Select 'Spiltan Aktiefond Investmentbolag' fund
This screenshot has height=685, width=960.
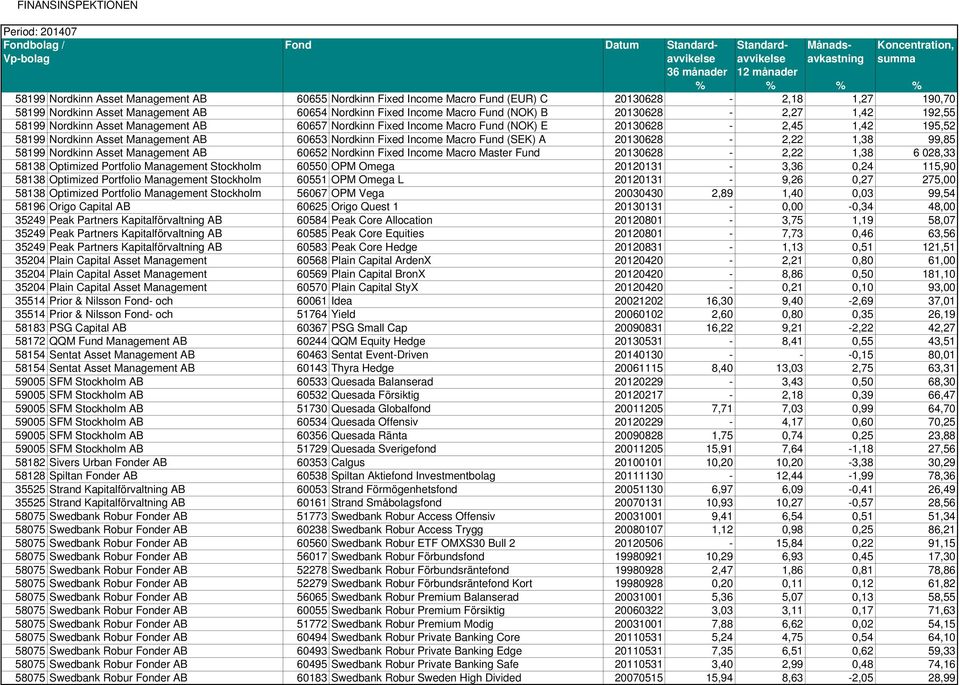coord(413,476)
